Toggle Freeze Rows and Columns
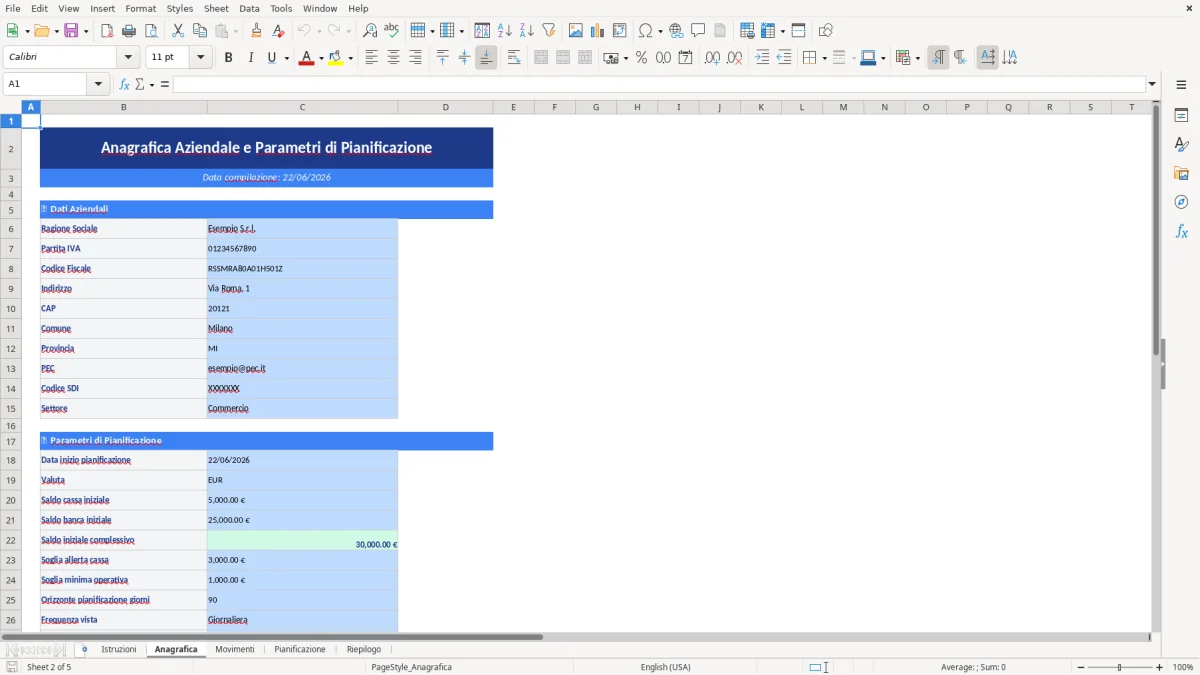This screenshot has width=1200, height=675. 766,31
